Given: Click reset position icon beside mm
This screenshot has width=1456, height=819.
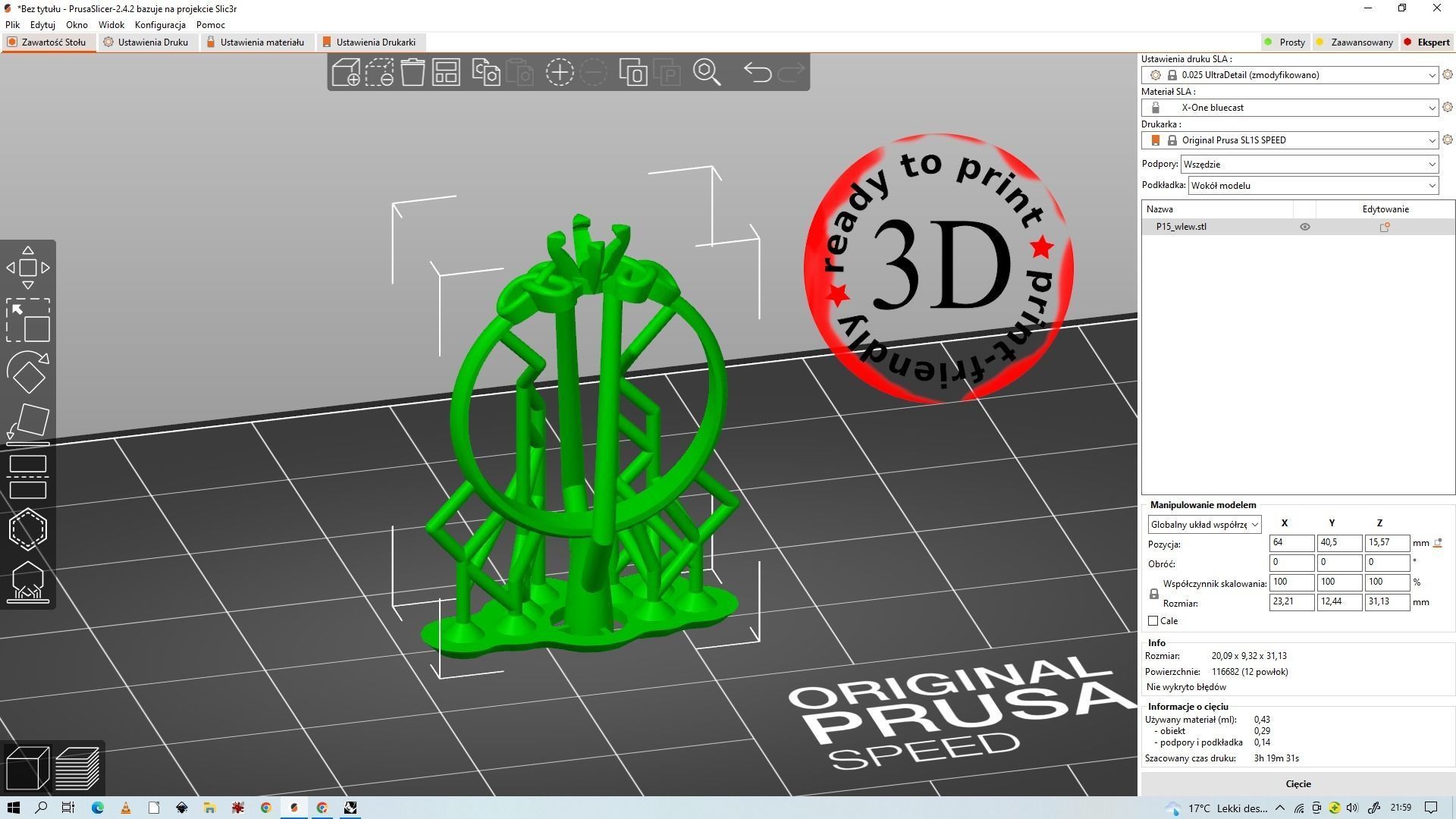Looking at the screenshot, I should point(1437,543).
